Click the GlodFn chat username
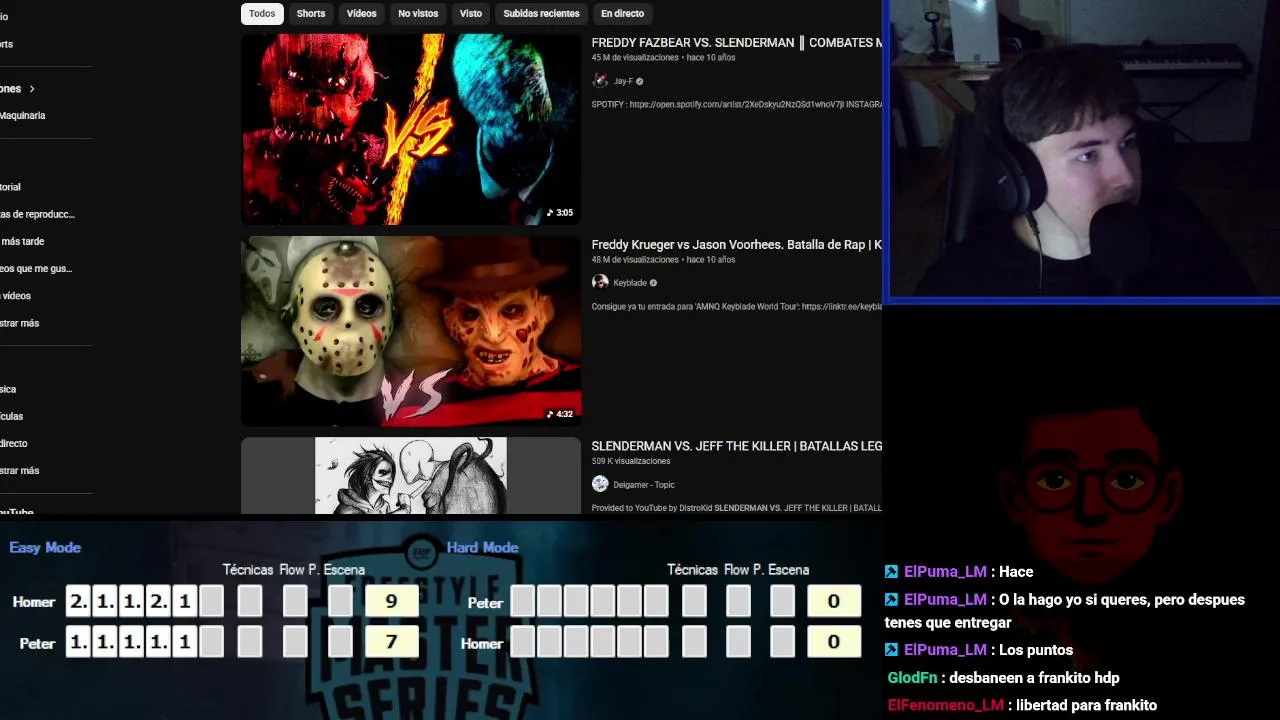The width and height of the screenshot is (1280, 720). 912,678
